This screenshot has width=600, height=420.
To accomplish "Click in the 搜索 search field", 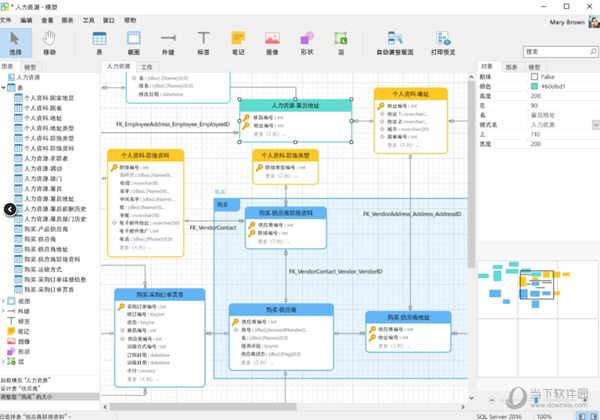I will click(556, 51).
